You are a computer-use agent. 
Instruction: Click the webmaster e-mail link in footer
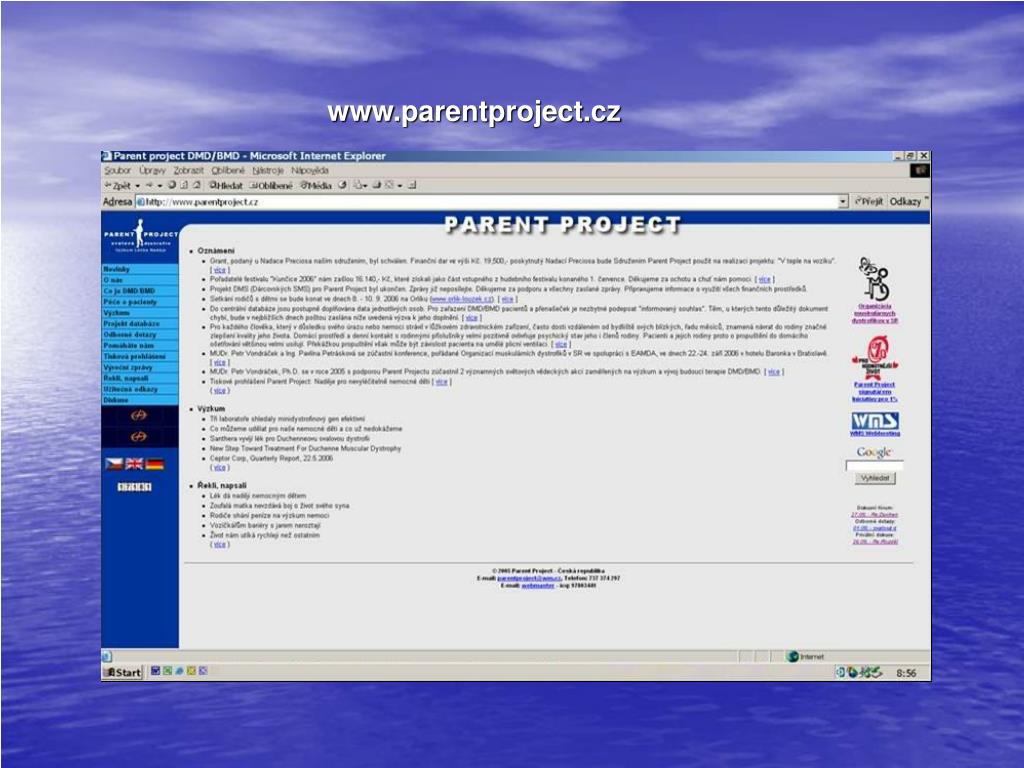[537, 586]
